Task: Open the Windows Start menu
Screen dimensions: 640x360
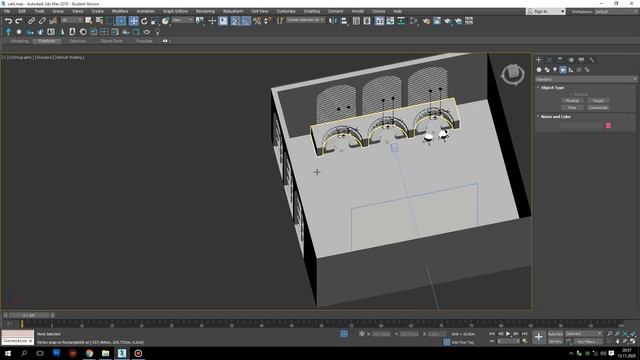Action: [x=8, y=353]
